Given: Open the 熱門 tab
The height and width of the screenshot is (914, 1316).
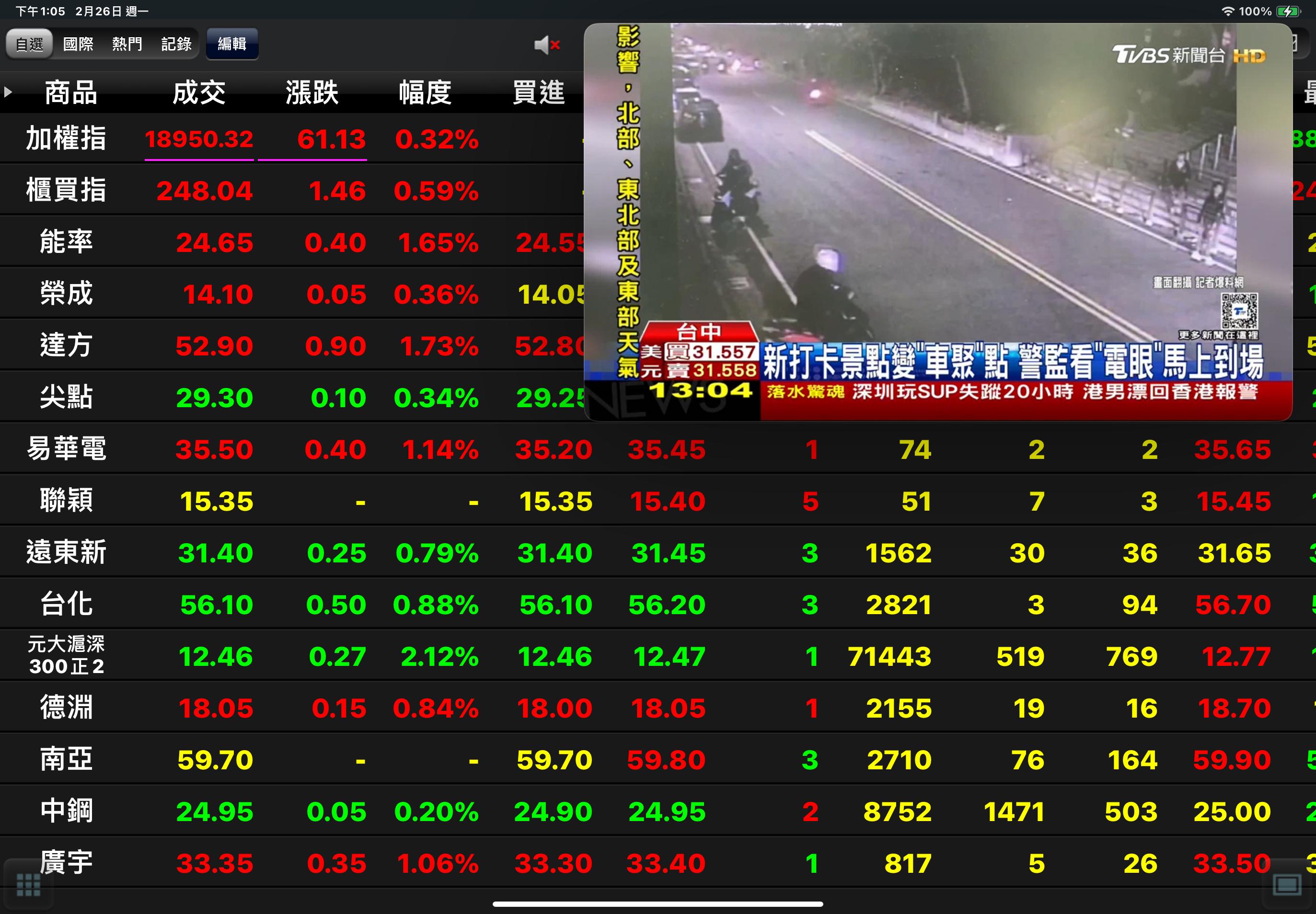Looking at the screenshot, I should [127, 44].
